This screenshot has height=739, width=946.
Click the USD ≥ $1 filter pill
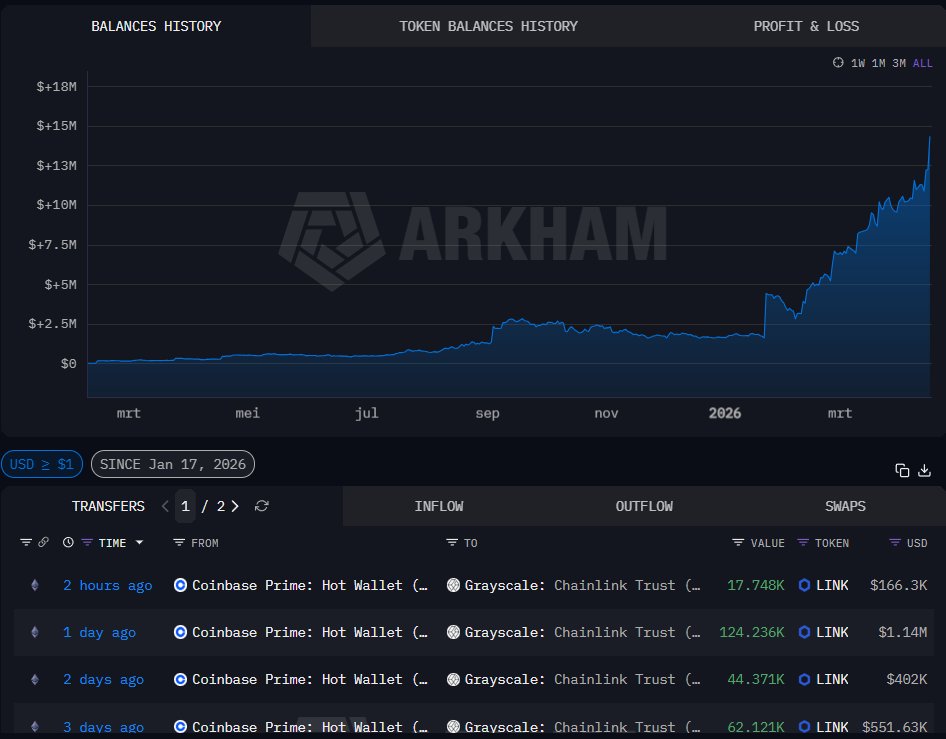coord(42,464)
